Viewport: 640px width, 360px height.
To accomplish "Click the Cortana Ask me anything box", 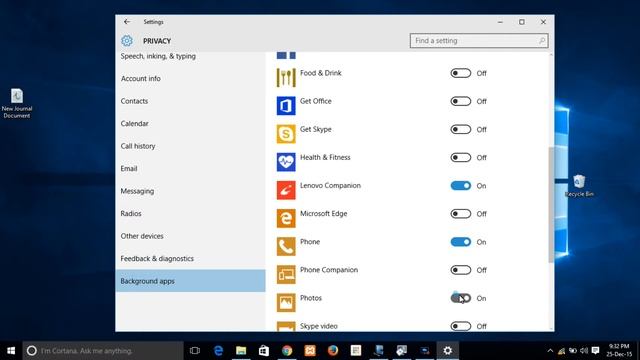I will [103, 351].
